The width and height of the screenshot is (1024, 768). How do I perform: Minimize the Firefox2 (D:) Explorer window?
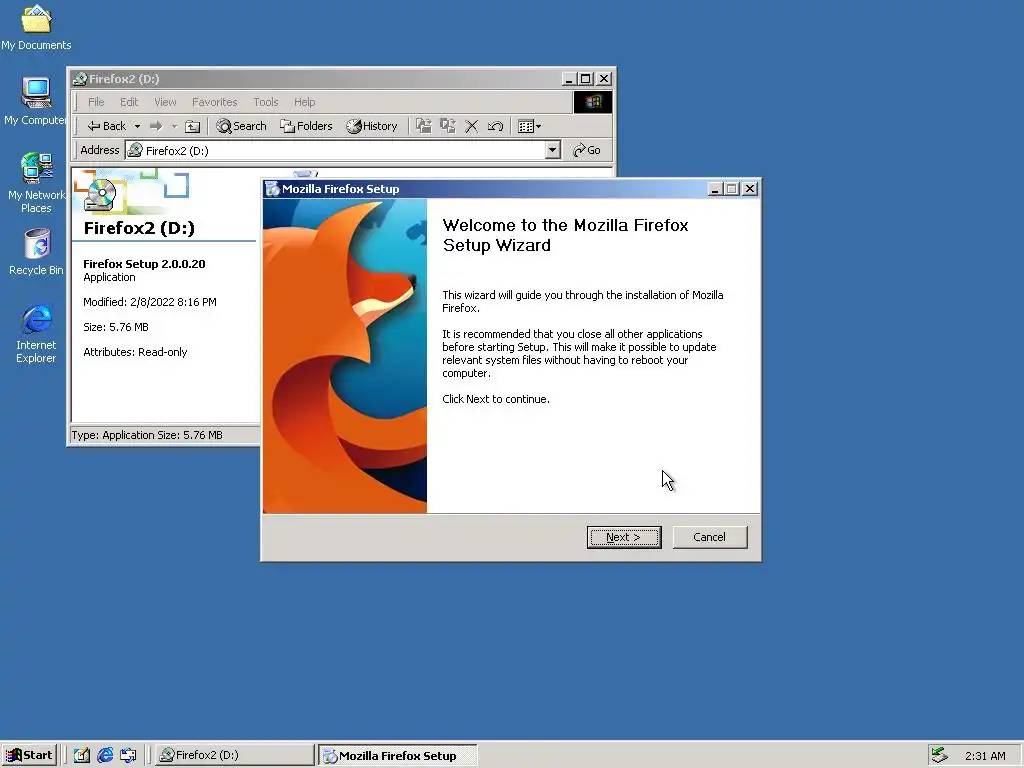569,79
